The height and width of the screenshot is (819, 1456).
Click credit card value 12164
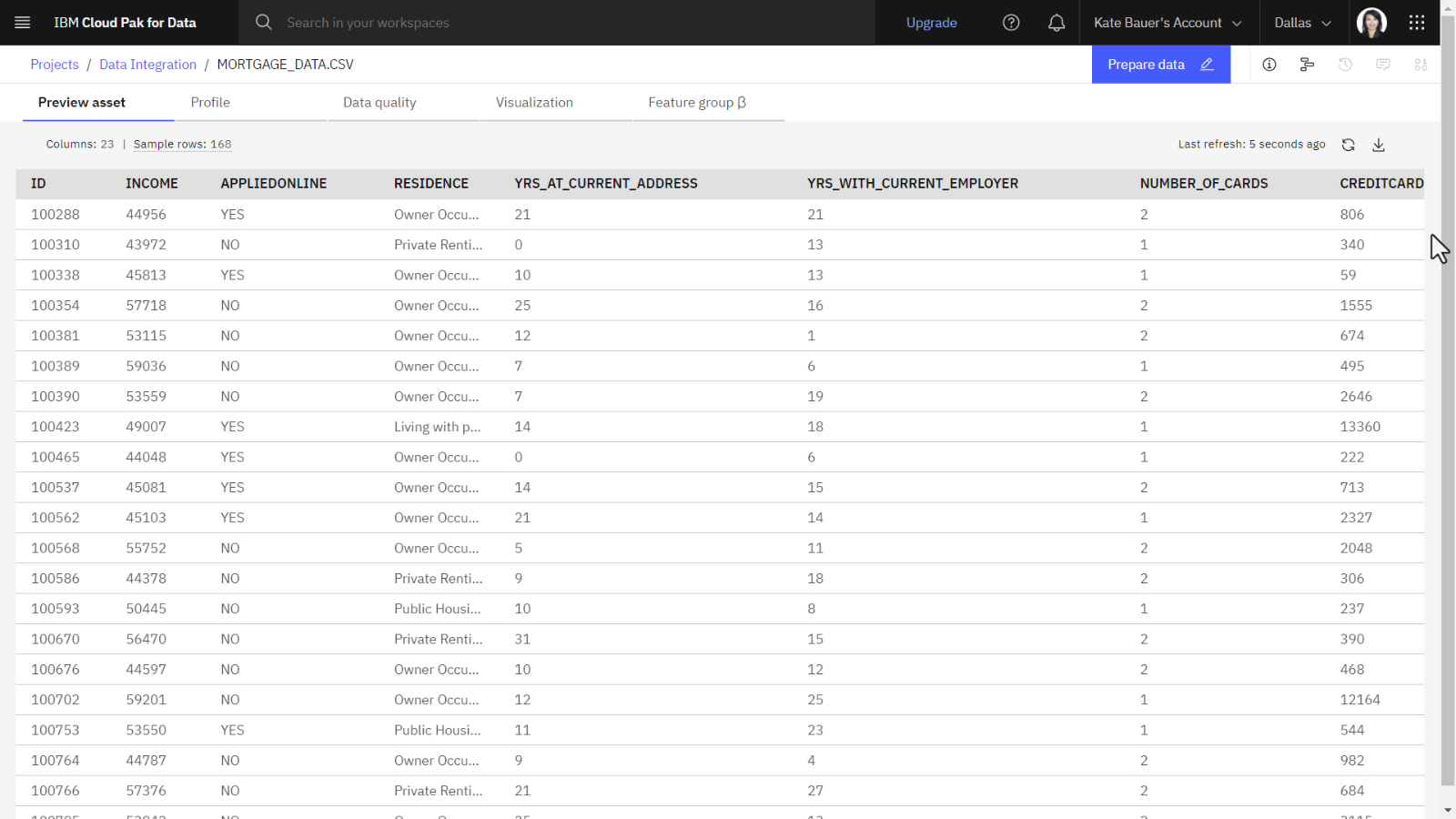coord(1360,700)
